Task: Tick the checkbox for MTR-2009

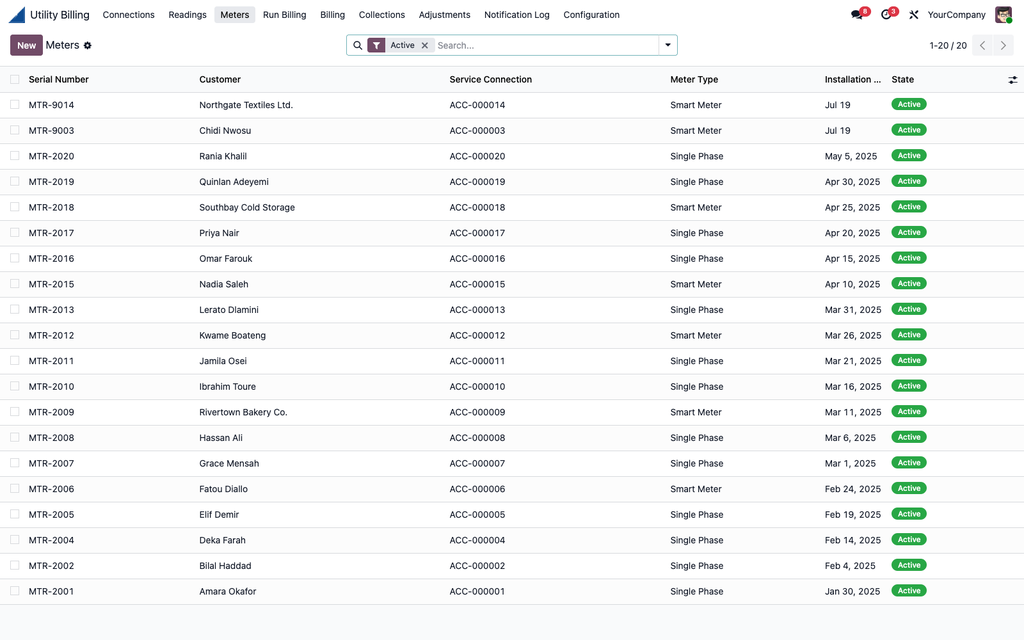Action: pyautogui.click(x=14, y=412)
